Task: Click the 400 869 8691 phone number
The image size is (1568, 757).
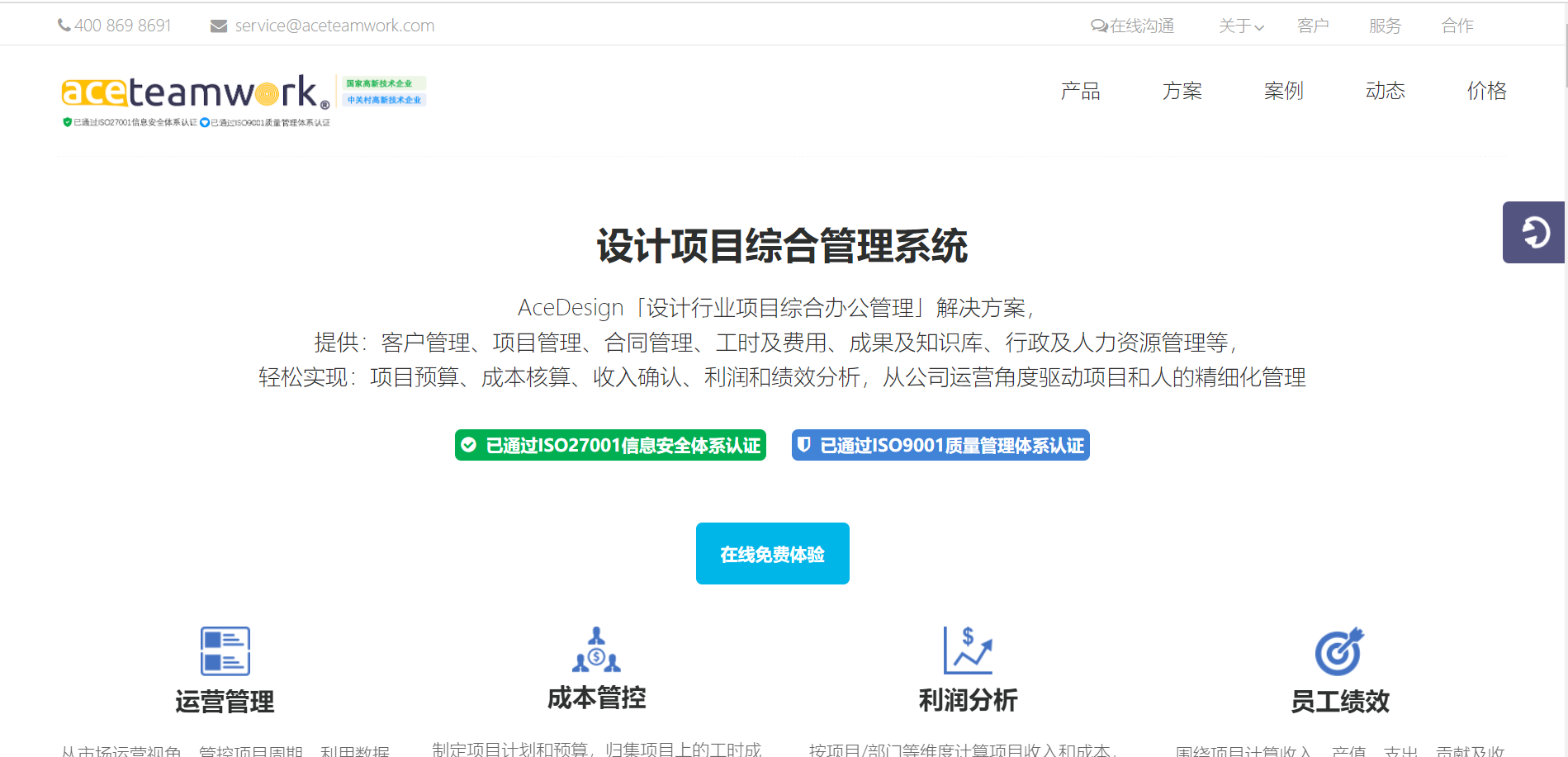Action: click(x=122, y=26)
